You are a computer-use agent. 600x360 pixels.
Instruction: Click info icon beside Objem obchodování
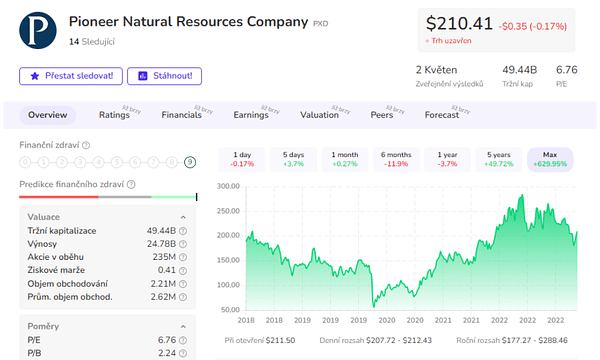[183, 284]
